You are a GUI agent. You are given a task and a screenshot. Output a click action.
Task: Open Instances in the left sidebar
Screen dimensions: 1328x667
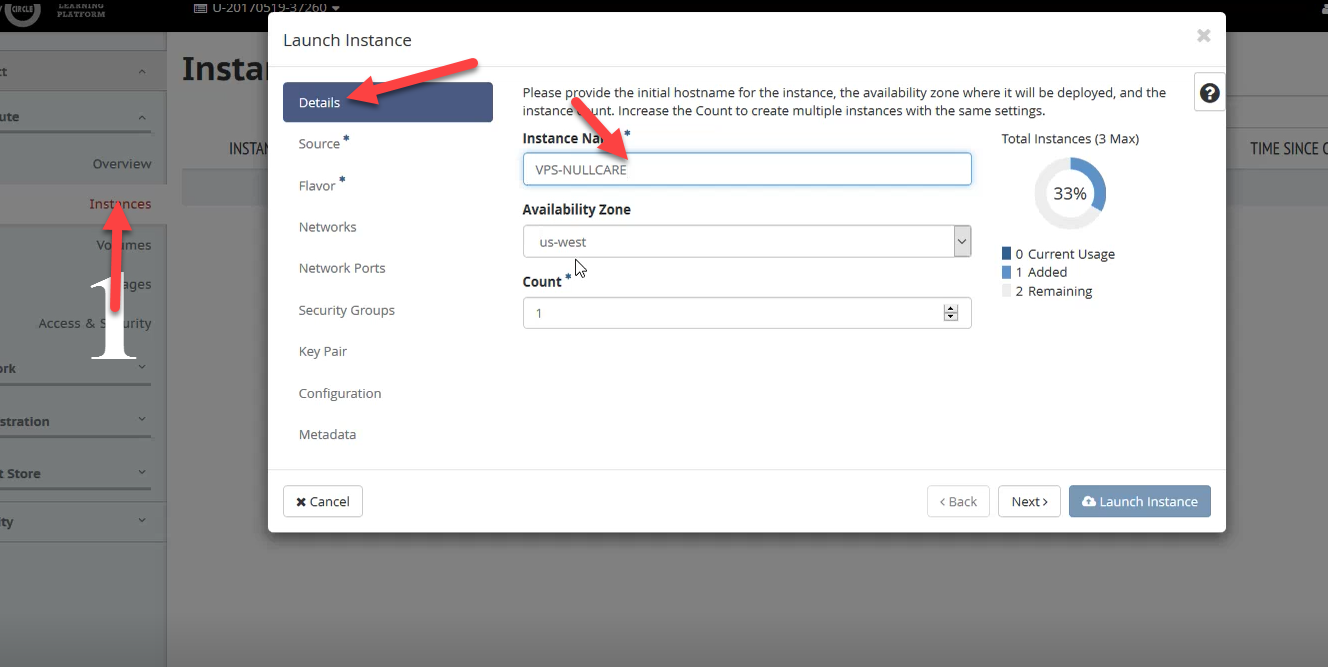point(120,204)
